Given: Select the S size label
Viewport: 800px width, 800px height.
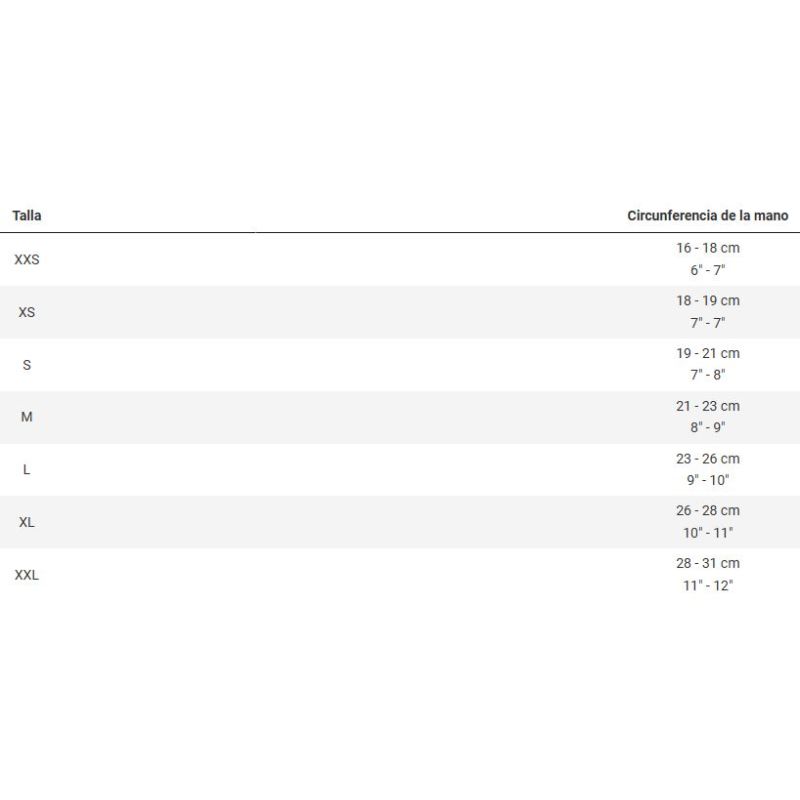Looking at the screenshot, I should click(27, 365).
